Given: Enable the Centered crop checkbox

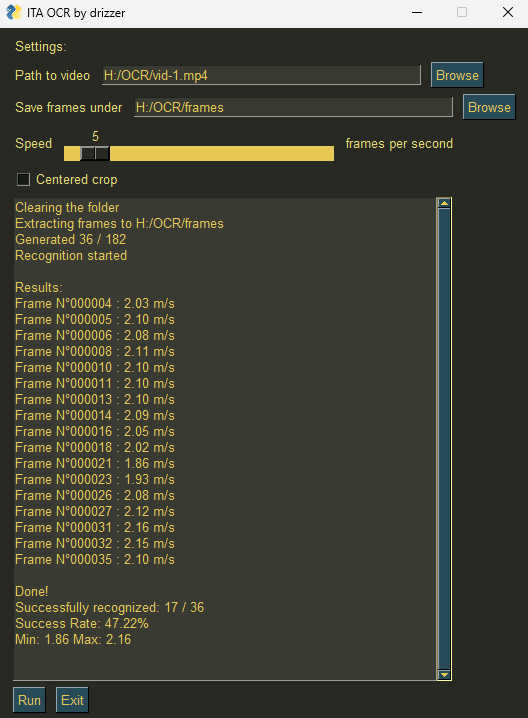Looking at the screenshot, I should click(x=23, y=180).
